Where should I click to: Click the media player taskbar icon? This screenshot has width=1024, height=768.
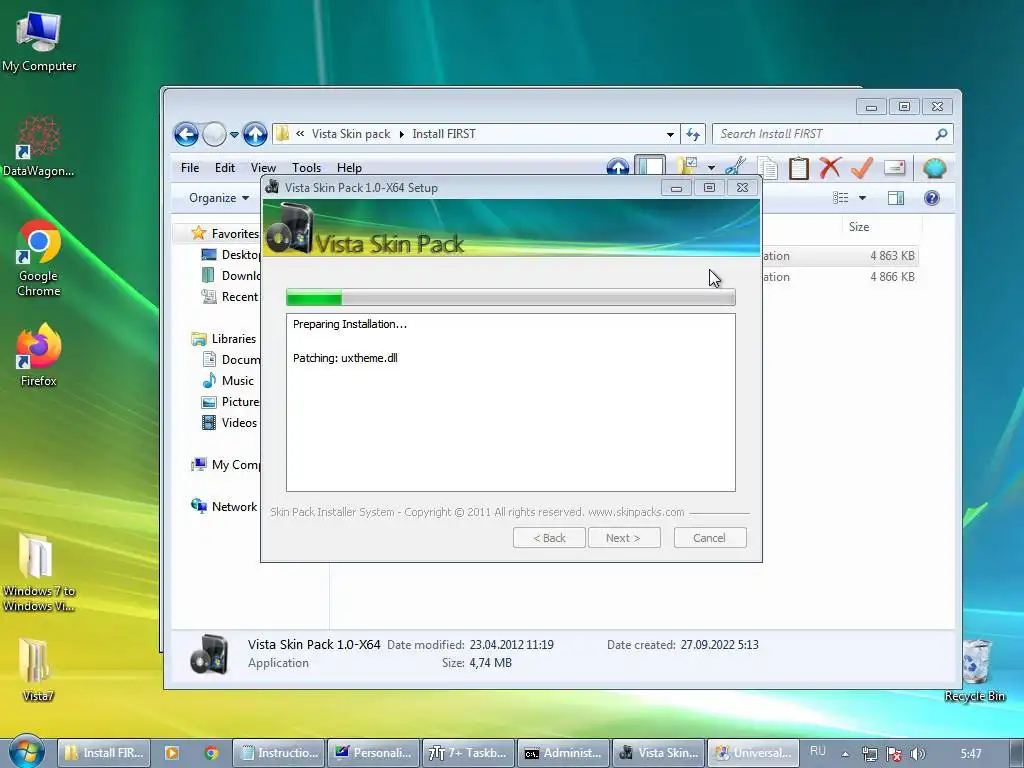[x=172, y=753]
